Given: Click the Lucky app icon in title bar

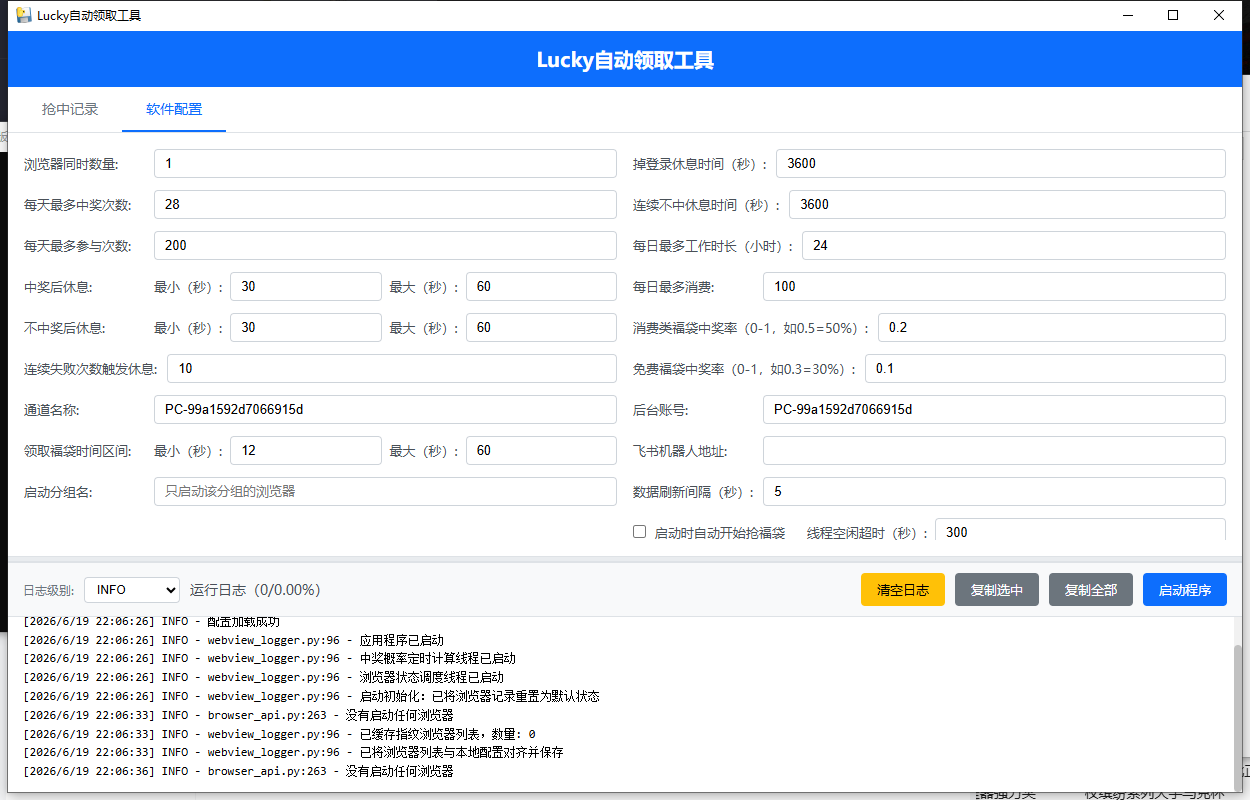Looking at the screenshot, I should point(24,15).
